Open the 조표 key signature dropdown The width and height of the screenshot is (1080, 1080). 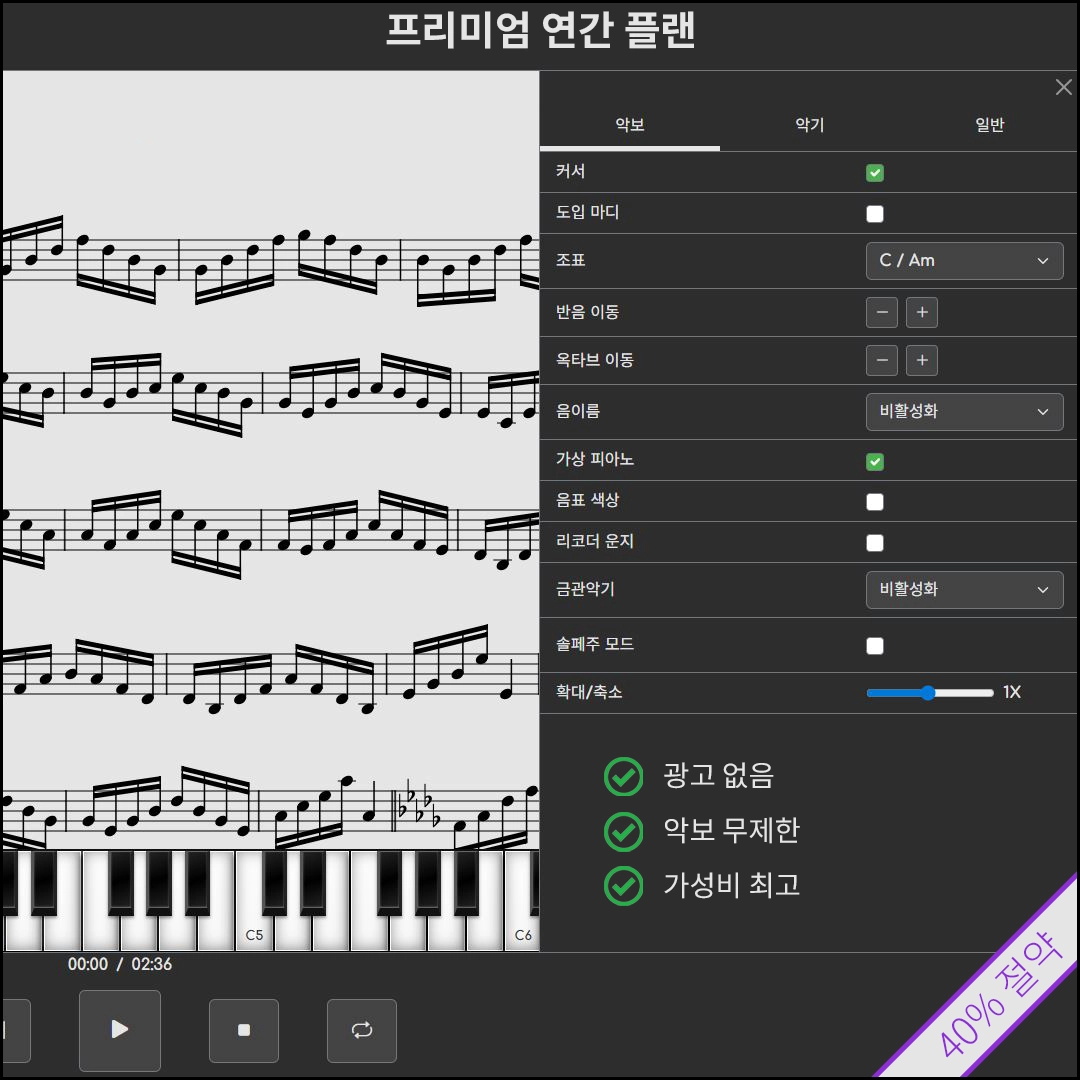point(964,261)
